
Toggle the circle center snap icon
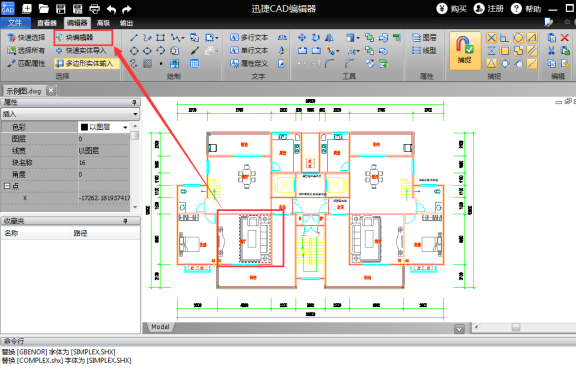coord(518,37)
